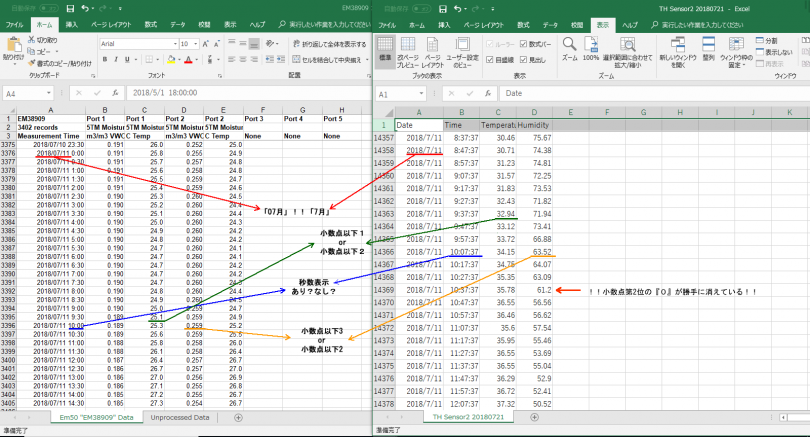This screenshot has height=437, width=810.
Task: Open Freeze Panes (ウィンドウ枠の固定) dropdown
Action: (x=736, y=52)
